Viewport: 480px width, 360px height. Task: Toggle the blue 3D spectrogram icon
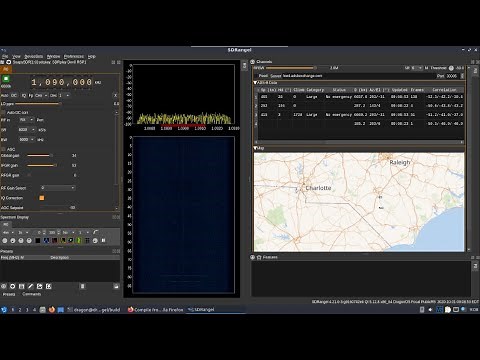click(46, 240)
